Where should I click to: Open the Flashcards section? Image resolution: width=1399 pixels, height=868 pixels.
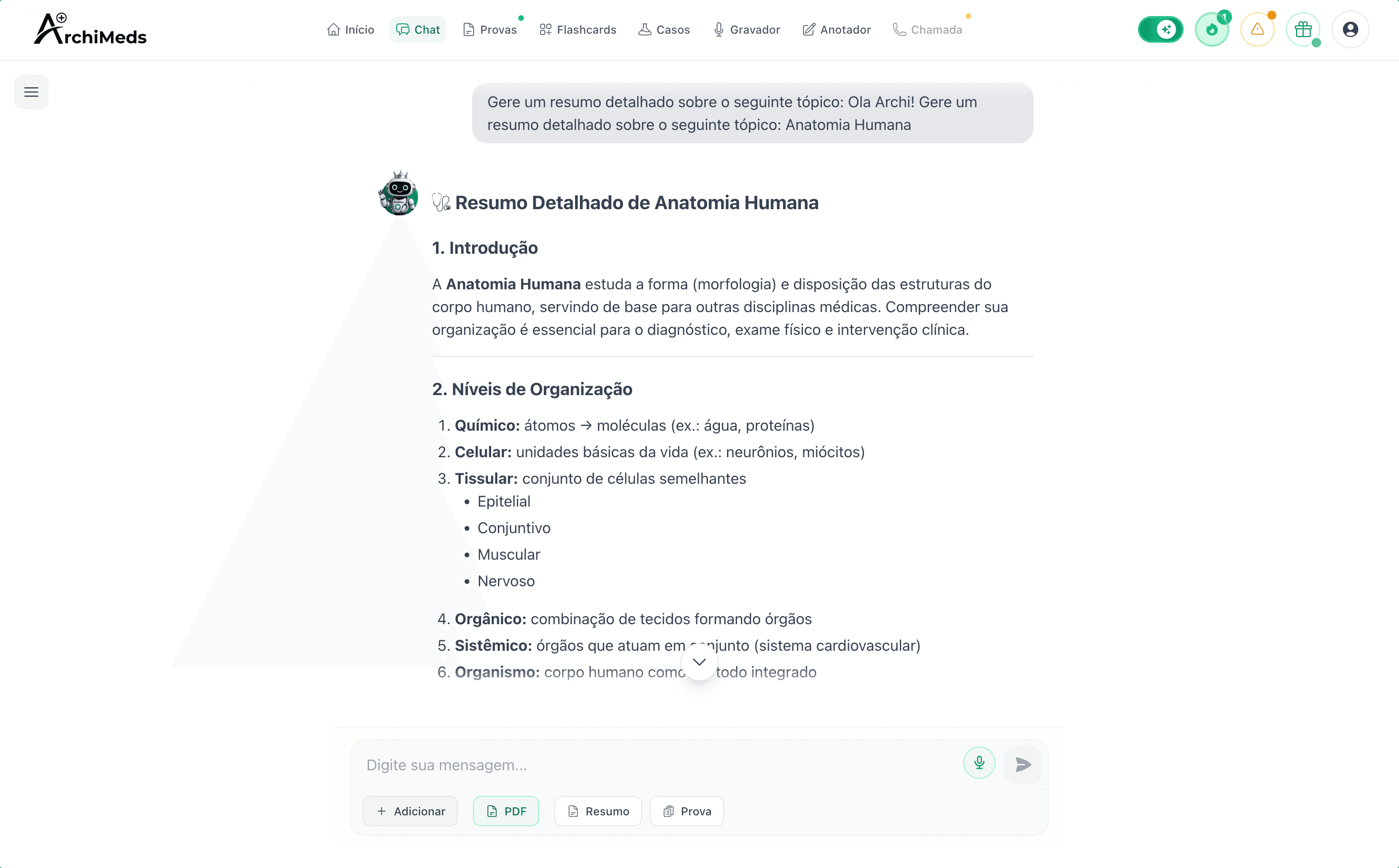(x=578, y=29)
